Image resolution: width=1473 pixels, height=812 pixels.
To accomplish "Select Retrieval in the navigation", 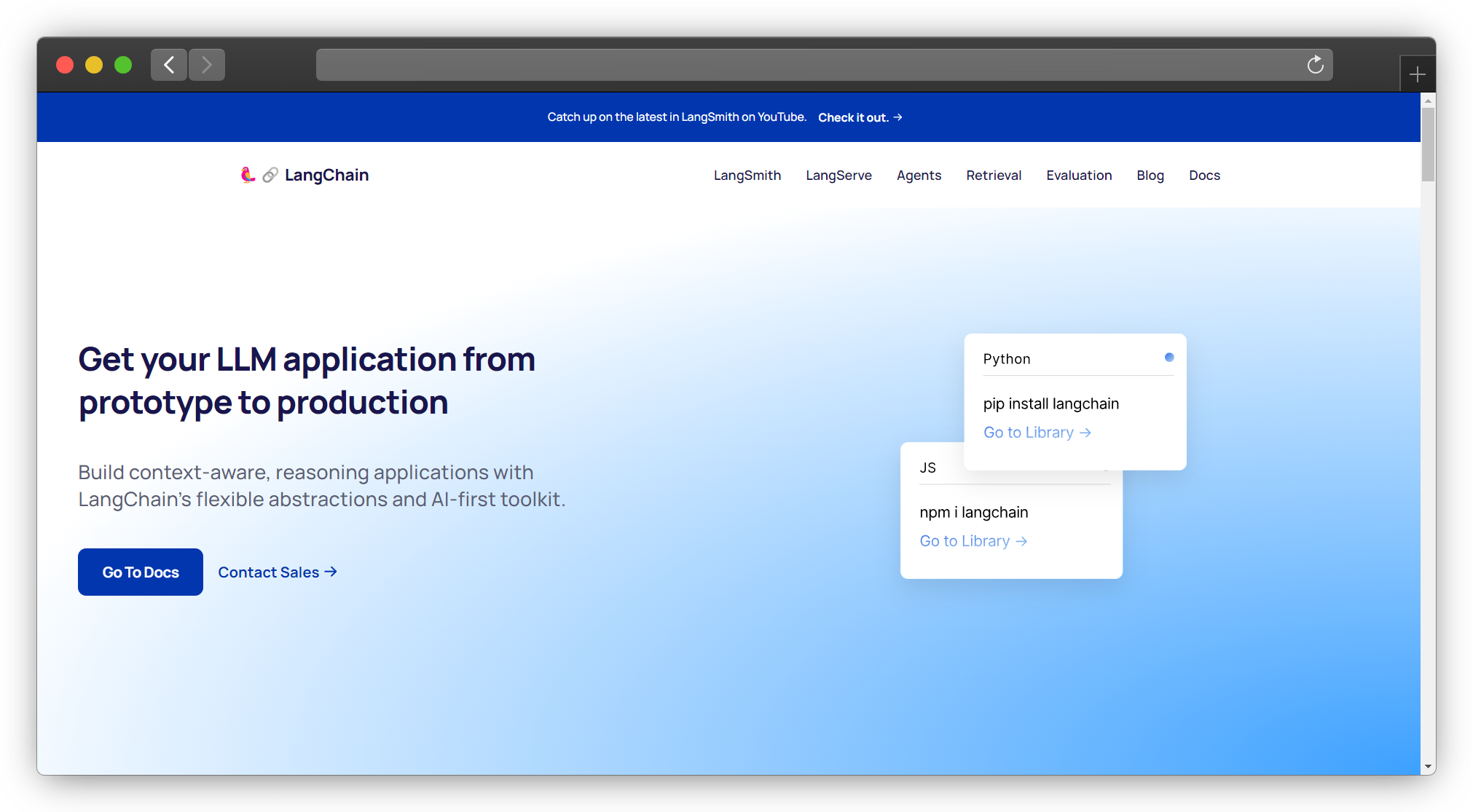I will pos(994,176).
